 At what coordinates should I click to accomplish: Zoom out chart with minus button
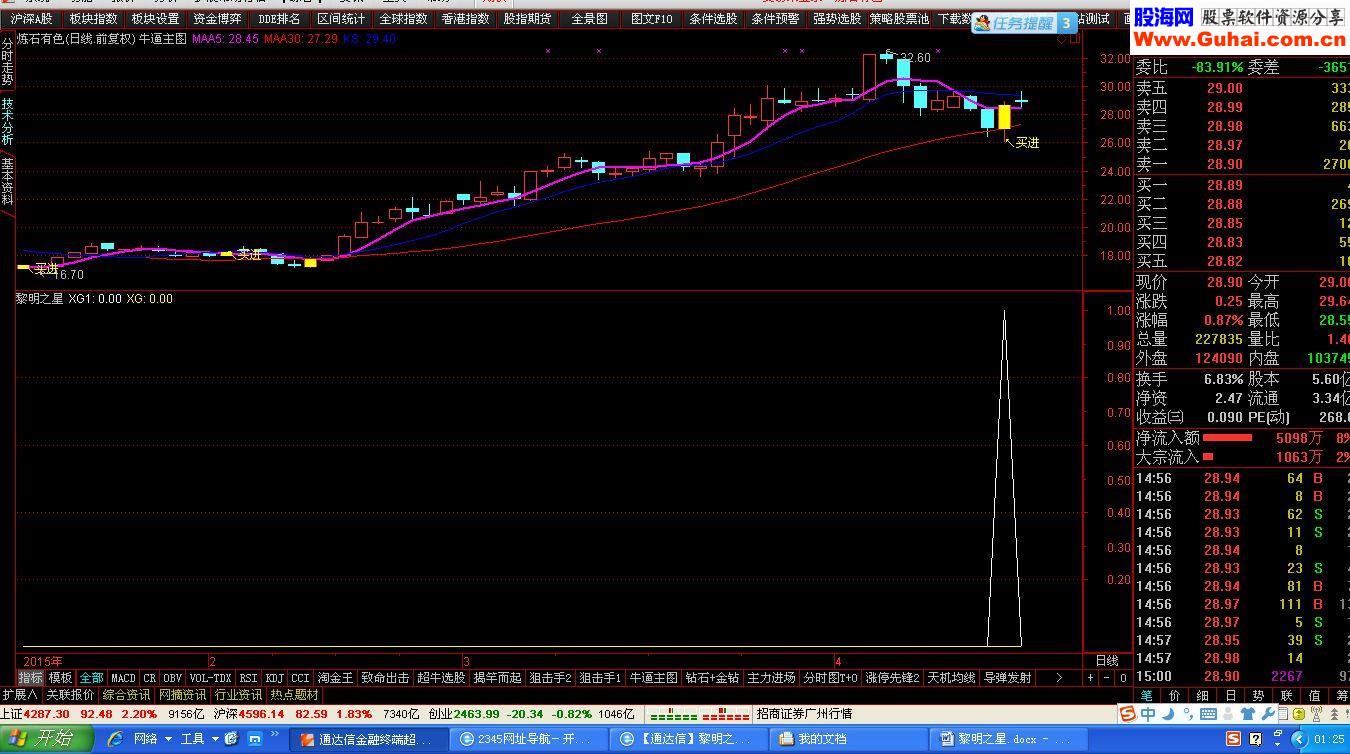click(x=1106, y=678)
